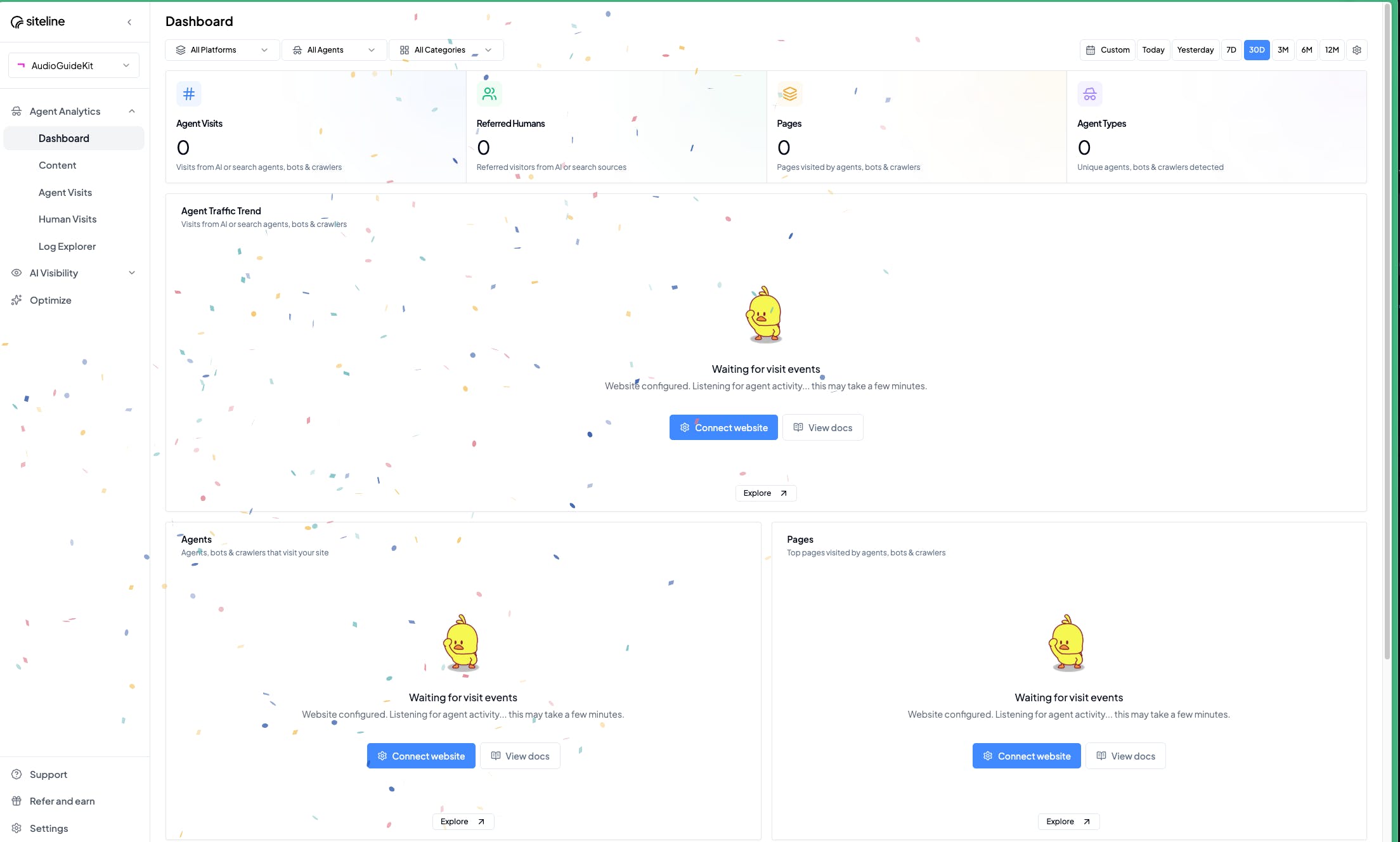Viewport: 1400px width, 842px height.
Task: Click View docs in the Pages panel
Action: 1125,756
